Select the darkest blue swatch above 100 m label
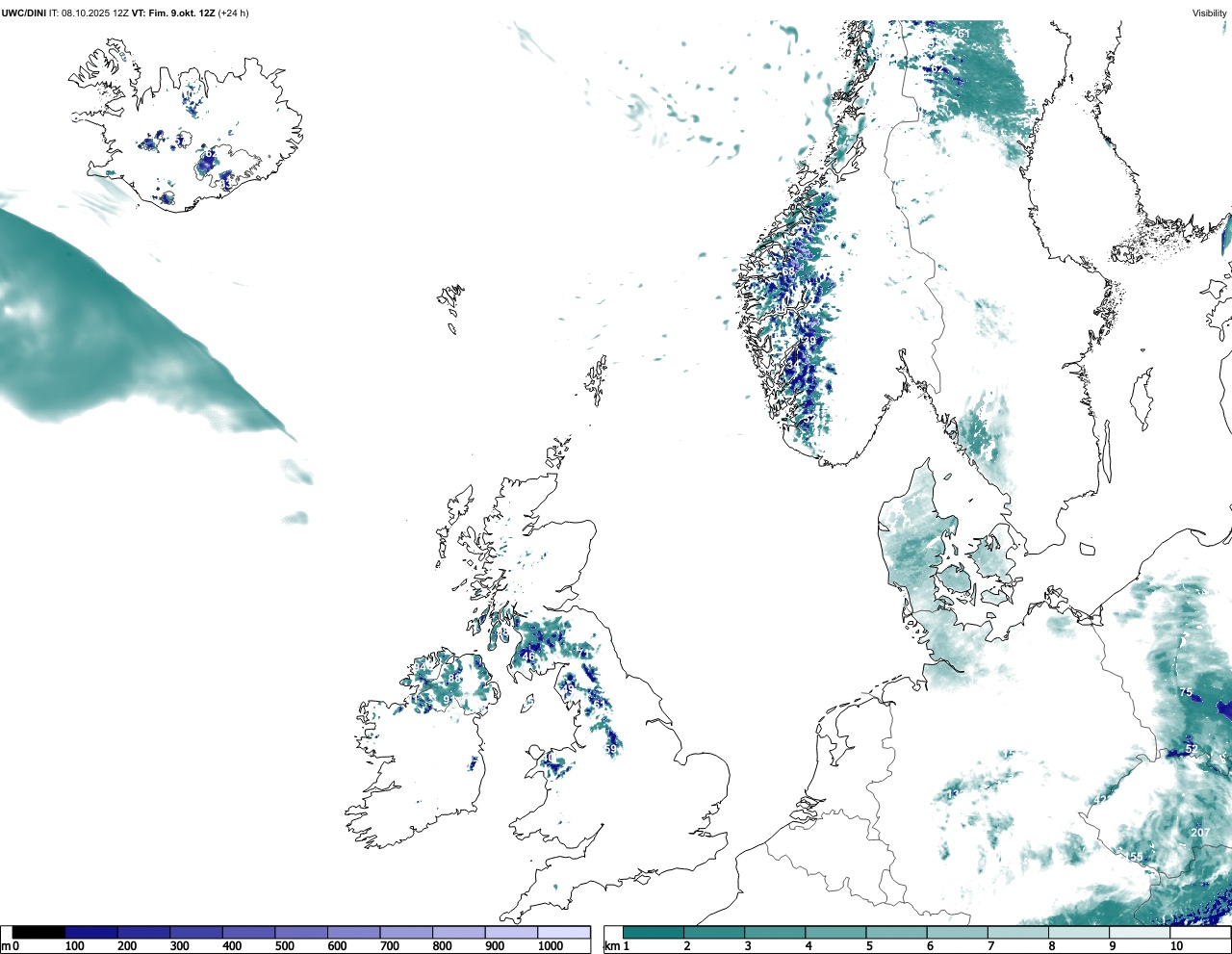Screen dimensions: 1232x954 coord(91,932)
